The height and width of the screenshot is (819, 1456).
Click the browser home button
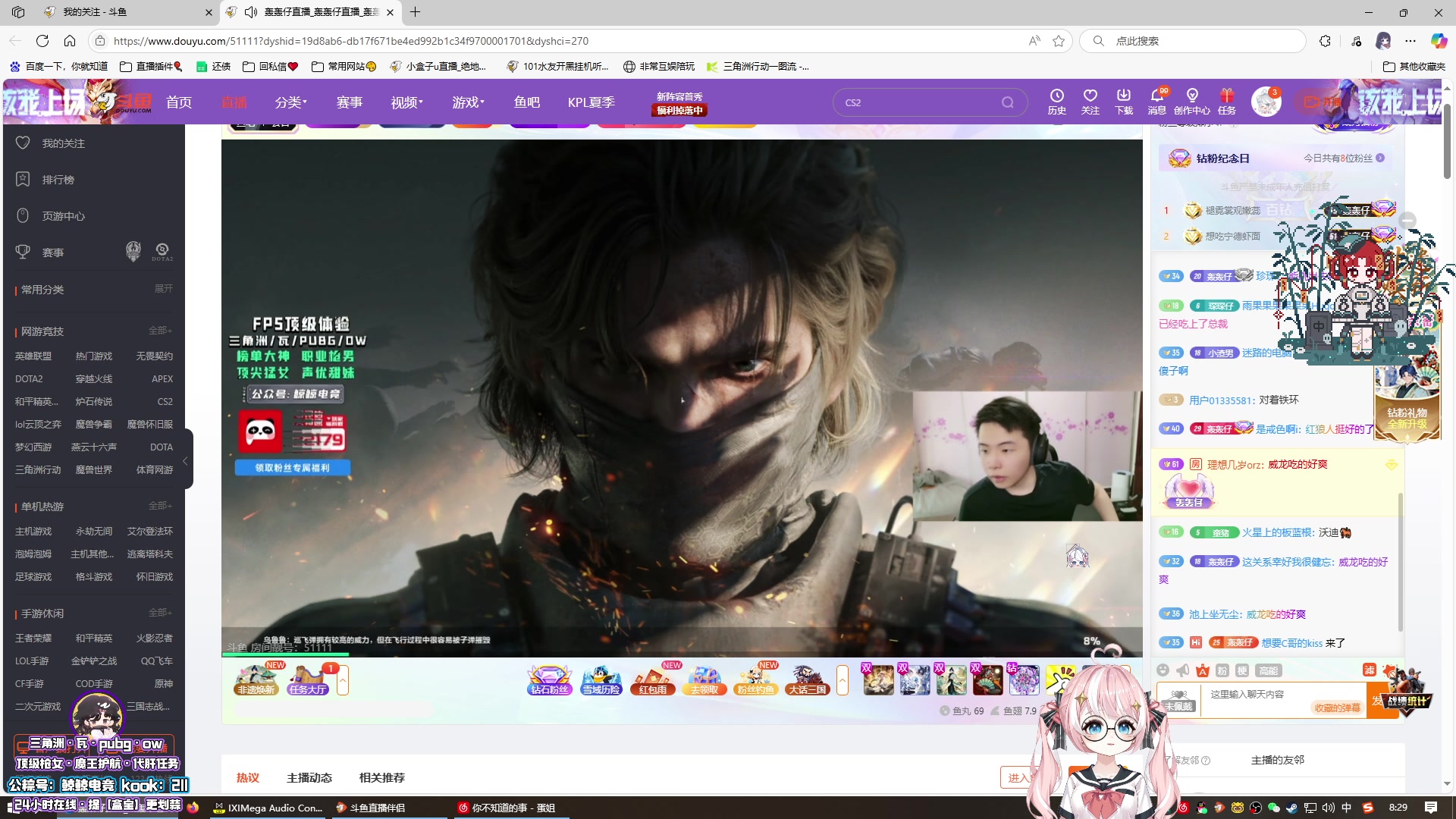pyautogui.click(x=69, y=41)
